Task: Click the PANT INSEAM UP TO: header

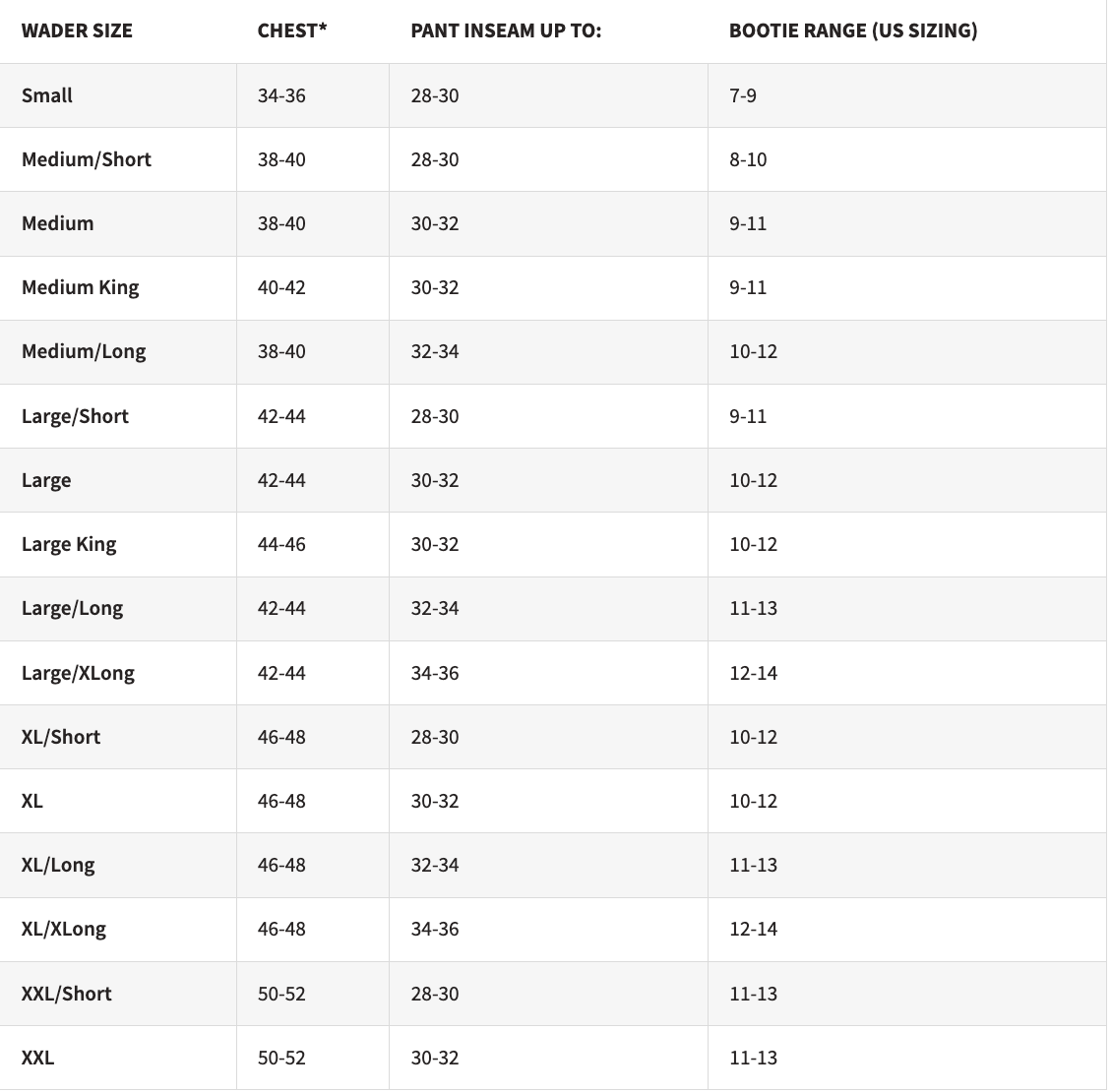Action: 506,30
